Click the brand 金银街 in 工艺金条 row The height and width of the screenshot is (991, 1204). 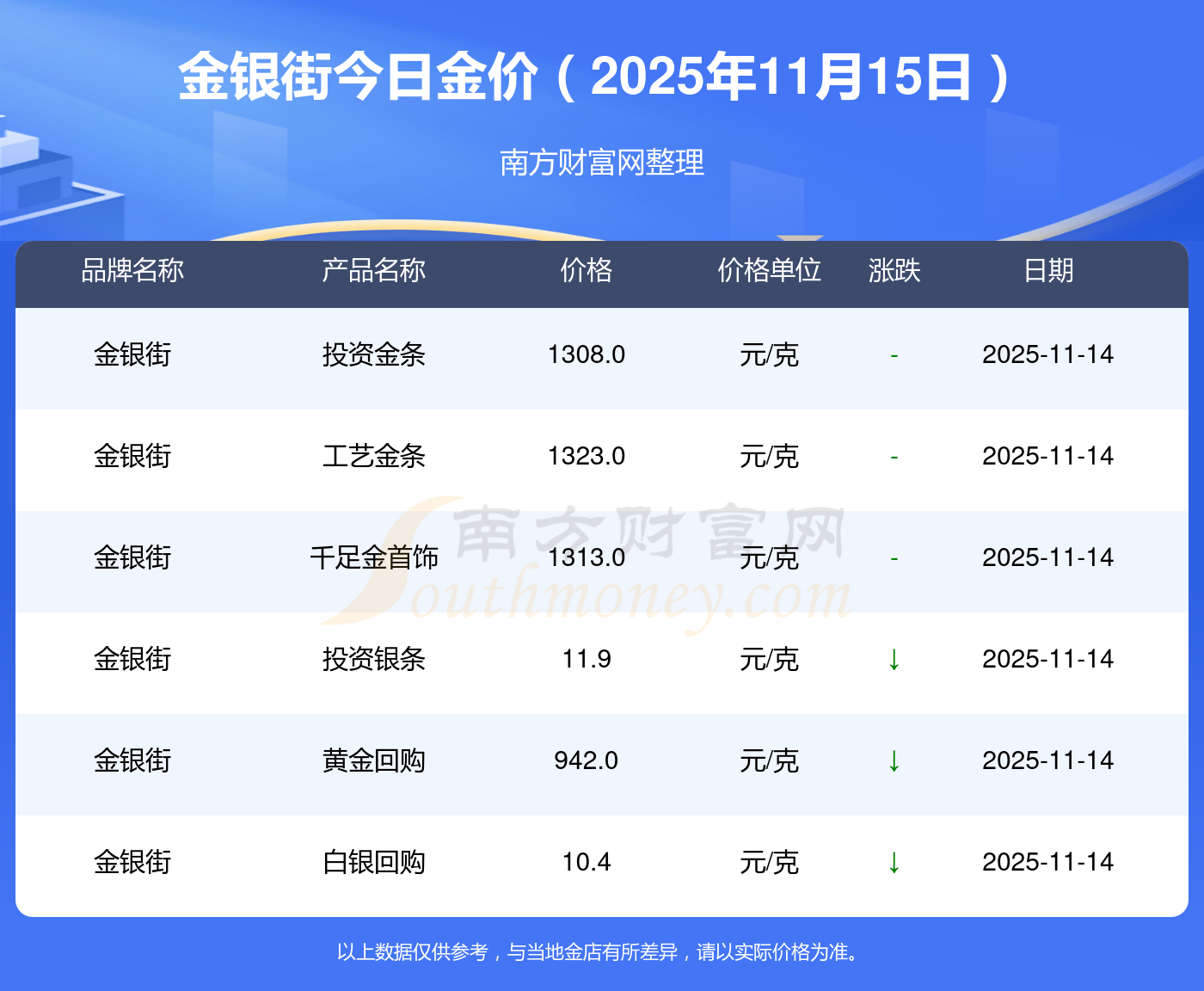click(132, 456)
